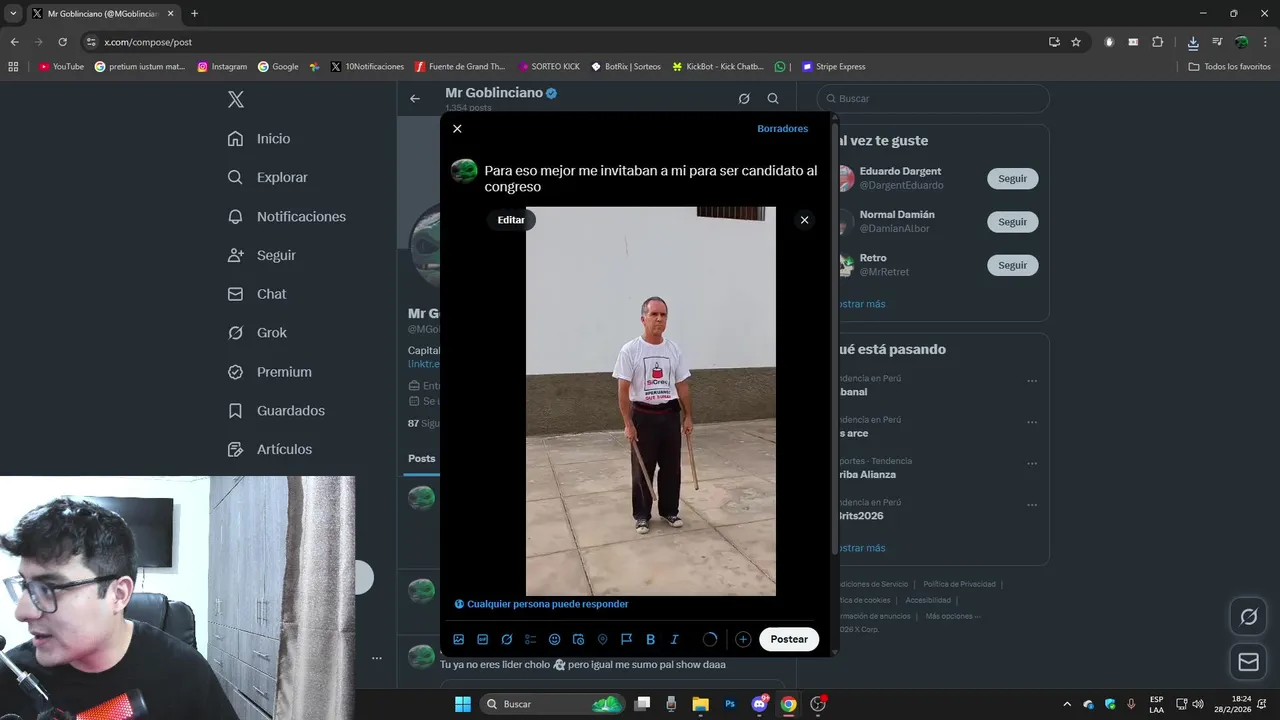Open Todos los favoritos folder
Viewport: 1280px width, 720px height.
coord(1230,67)
